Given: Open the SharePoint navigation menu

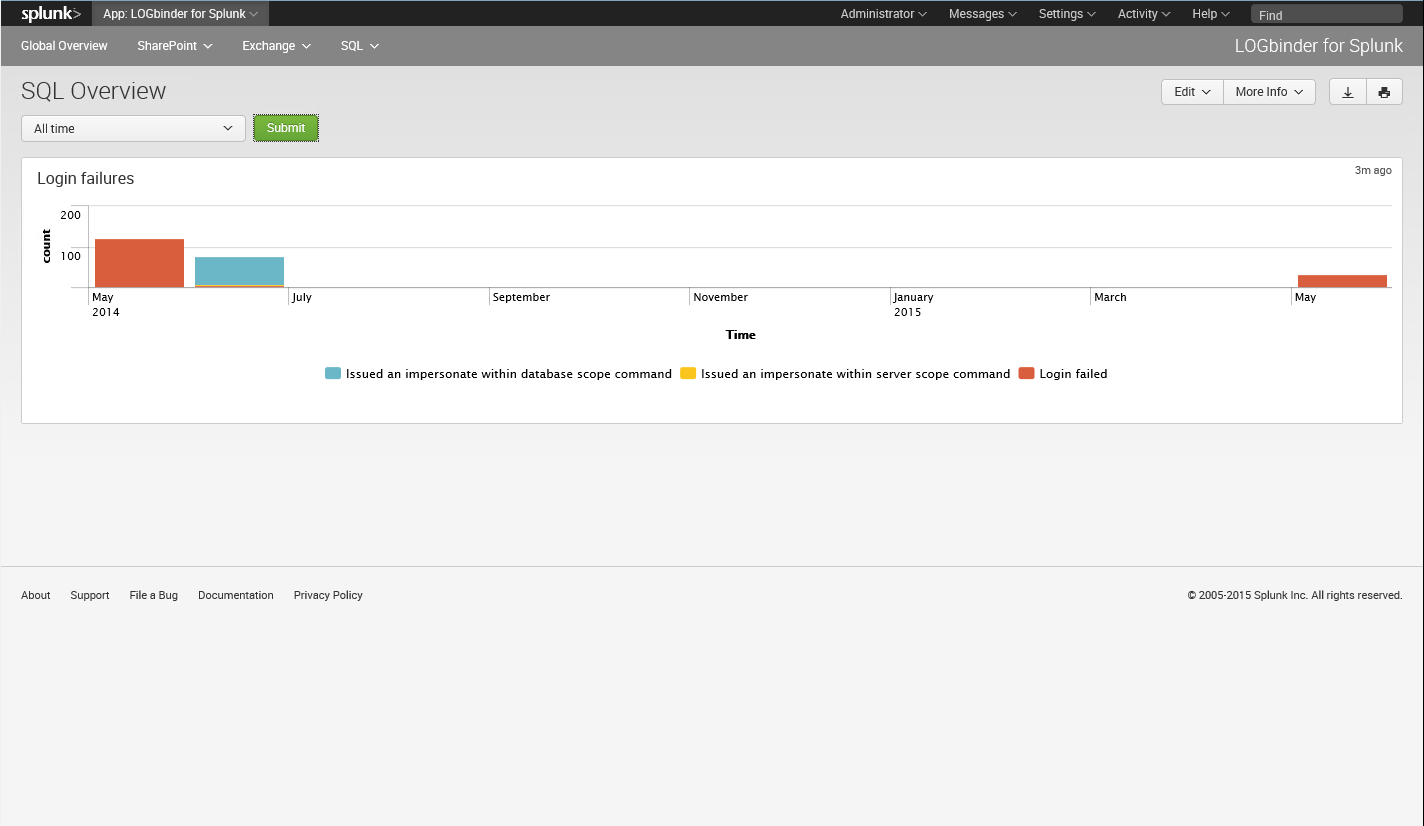Looking at the screenshot, I should [175, 46].
